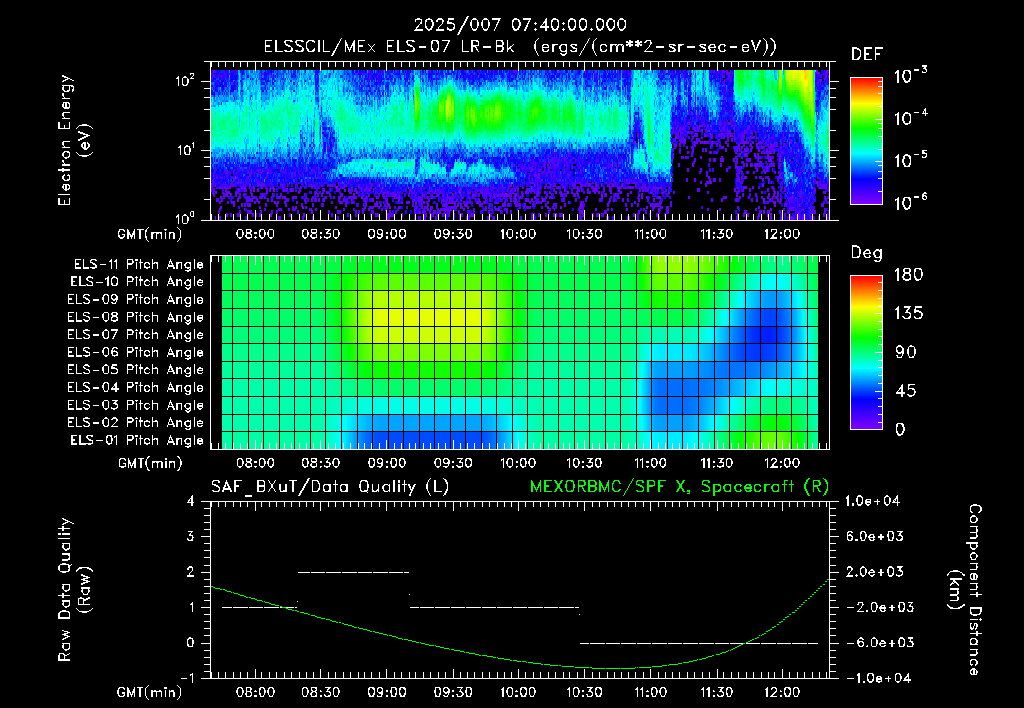This screenshot has height=708, width=1024.
Task: Click the 12:00 time tick under the spectrogram
Action: [782, 234]
